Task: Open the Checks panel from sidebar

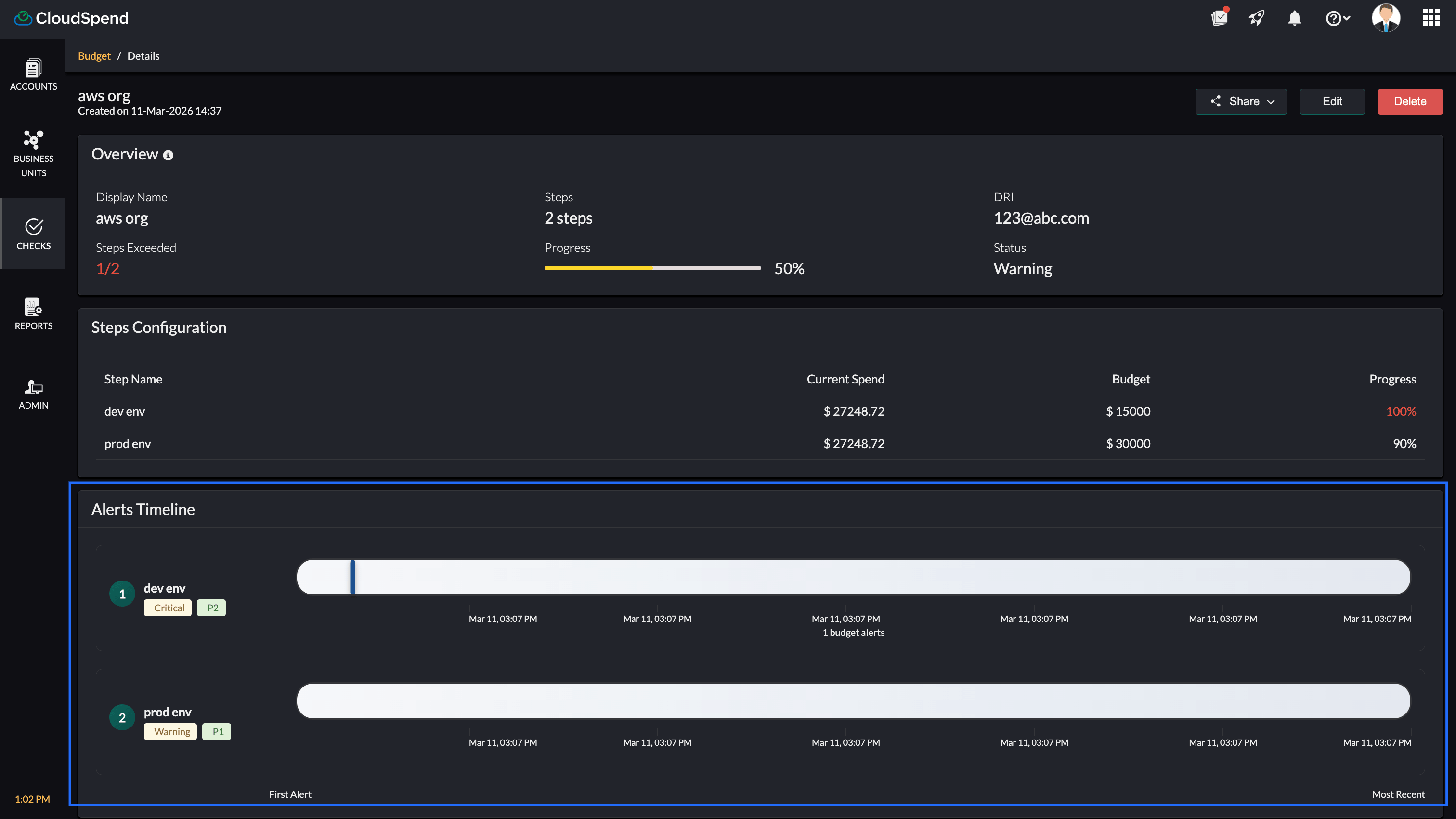Action: (x=33, y=234)
